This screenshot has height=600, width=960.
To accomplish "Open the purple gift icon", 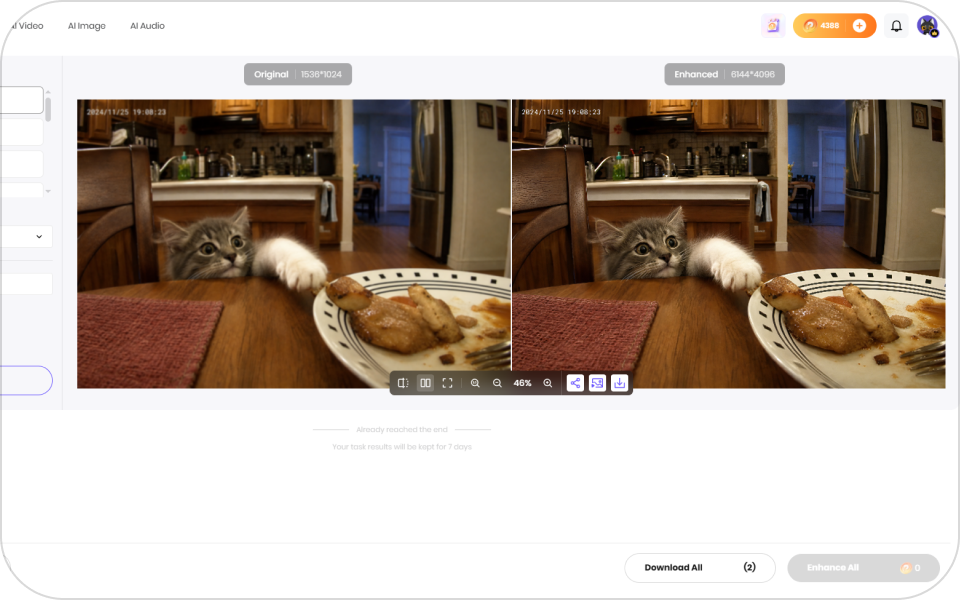I will (773, 26).
